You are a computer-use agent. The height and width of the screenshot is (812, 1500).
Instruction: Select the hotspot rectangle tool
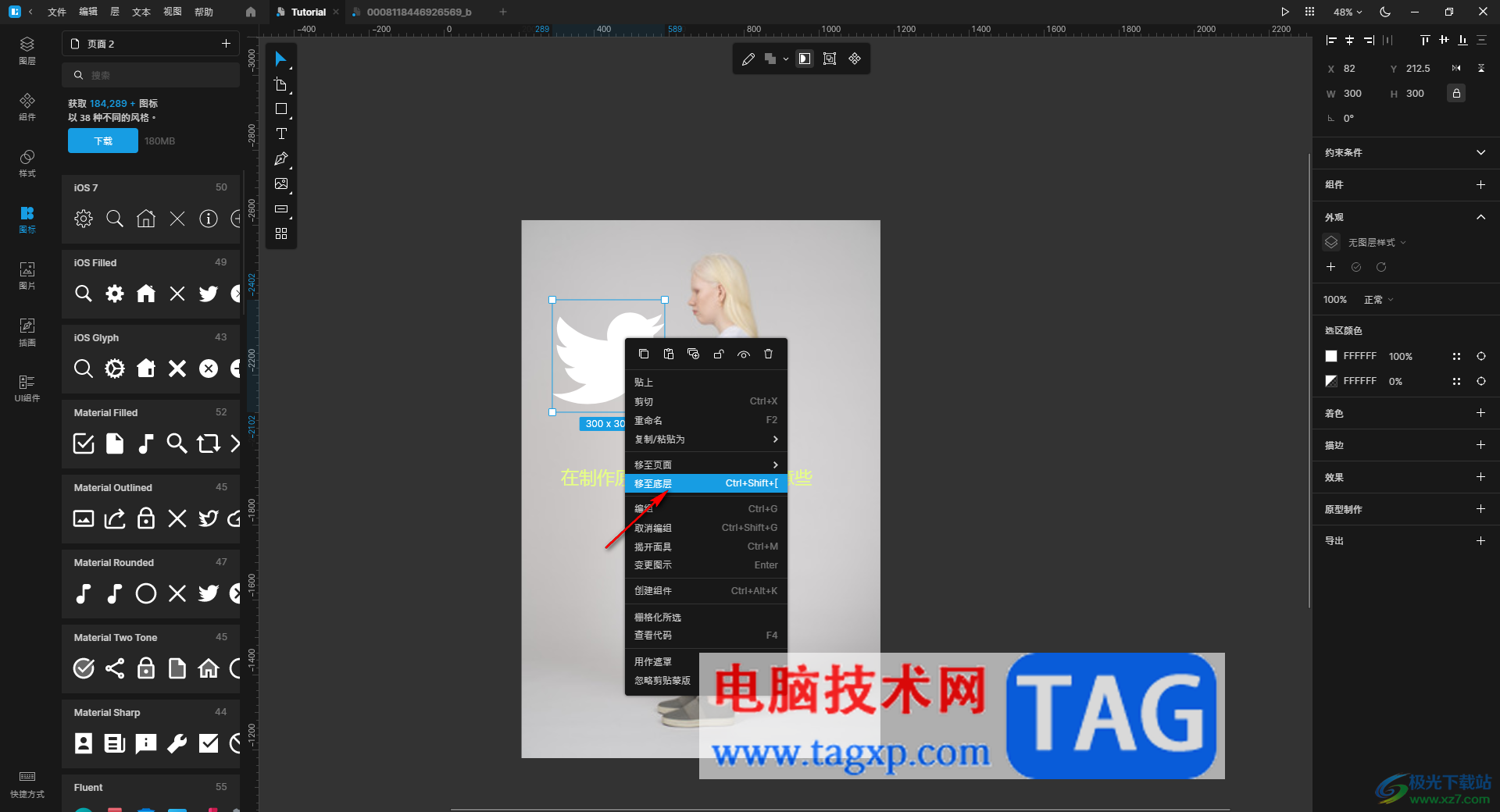pos(280,209)
